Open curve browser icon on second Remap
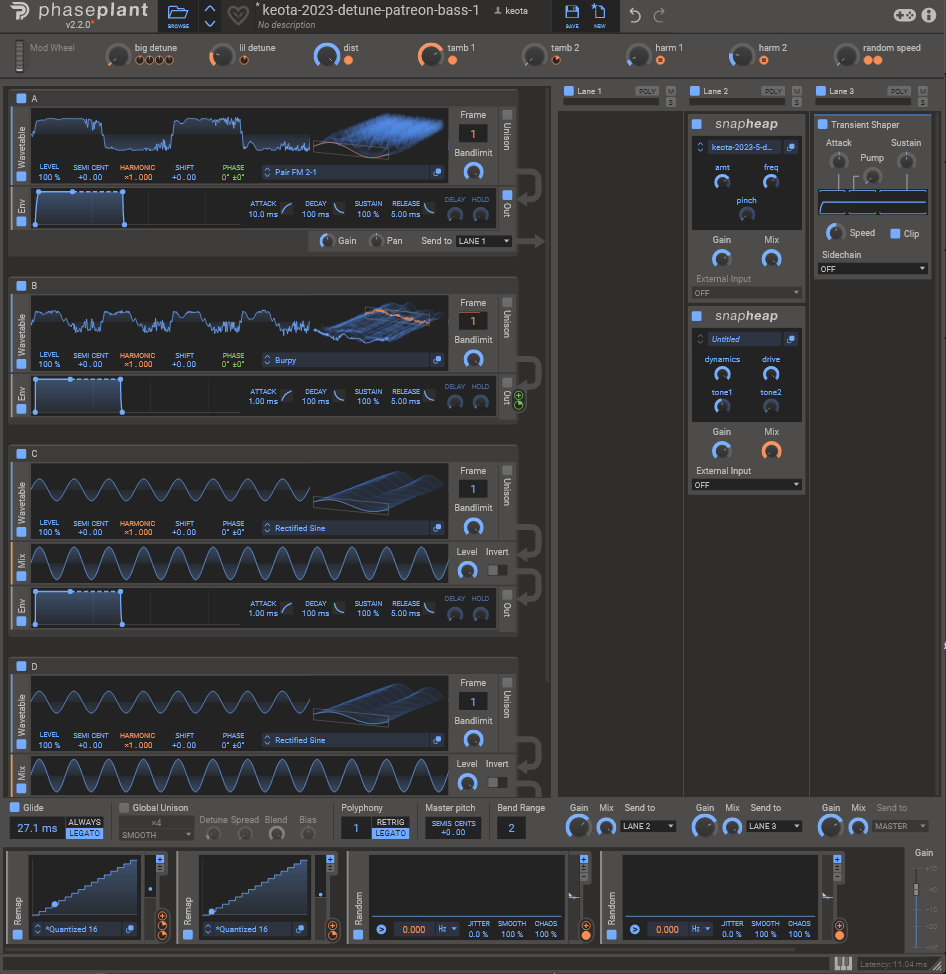946x974 pixels. (300, 929)
